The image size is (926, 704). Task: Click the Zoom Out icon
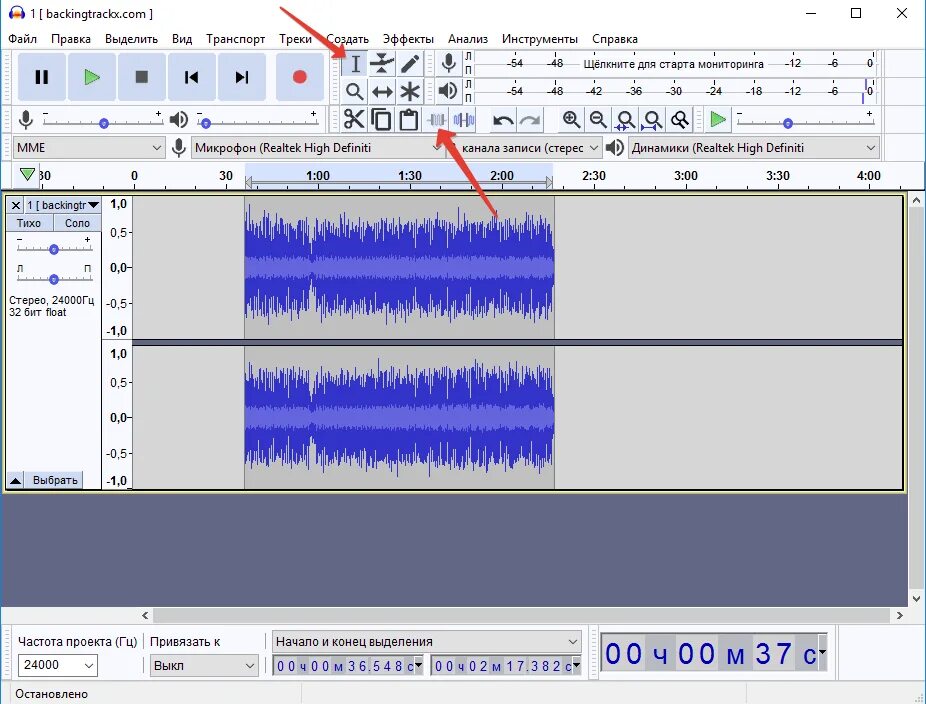pyautogui.click(x=598, y=120)
